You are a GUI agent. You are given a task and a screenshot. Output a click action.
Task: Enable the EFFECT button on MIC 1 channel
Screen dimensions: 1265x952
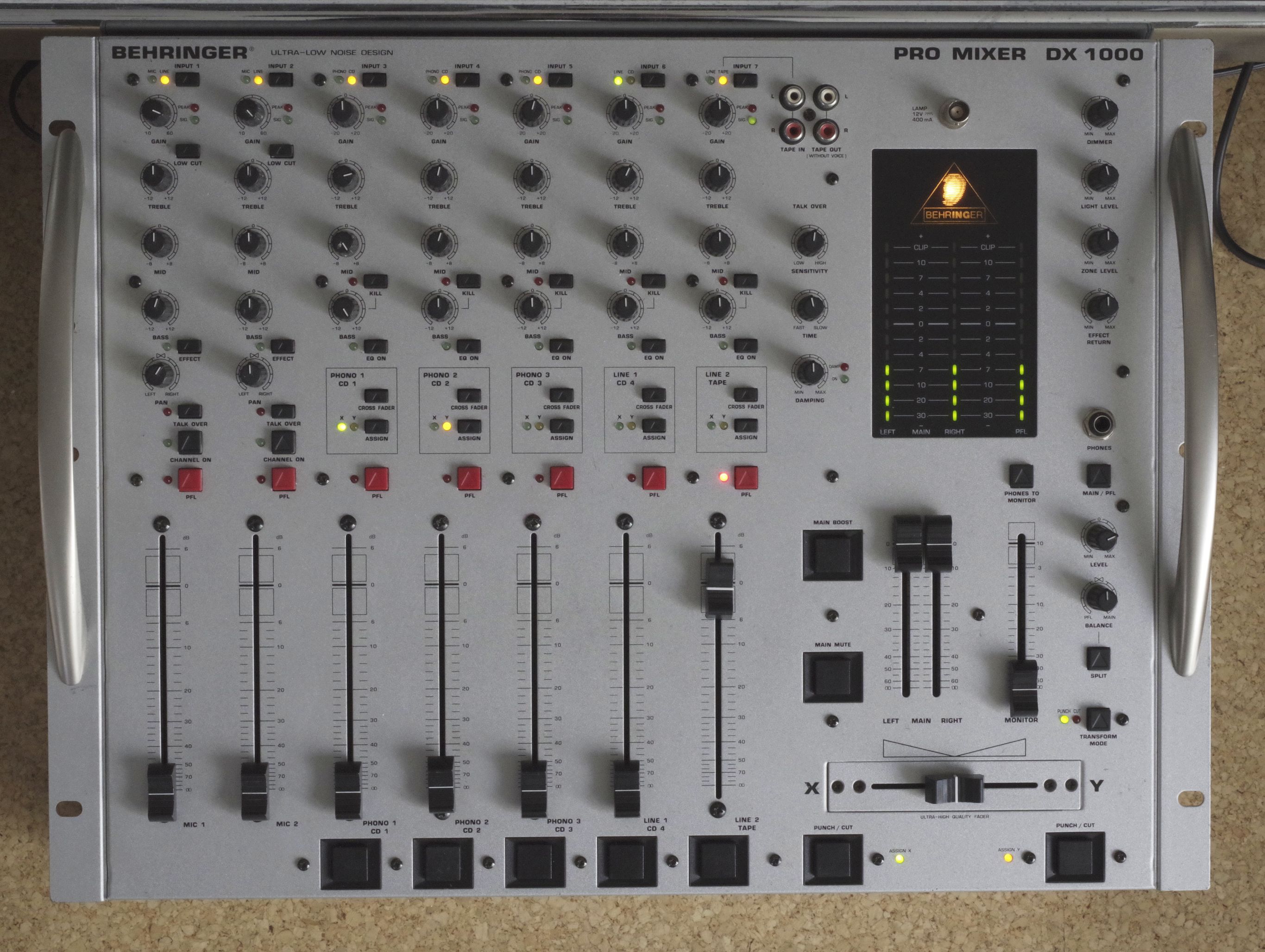pos(189,346)
